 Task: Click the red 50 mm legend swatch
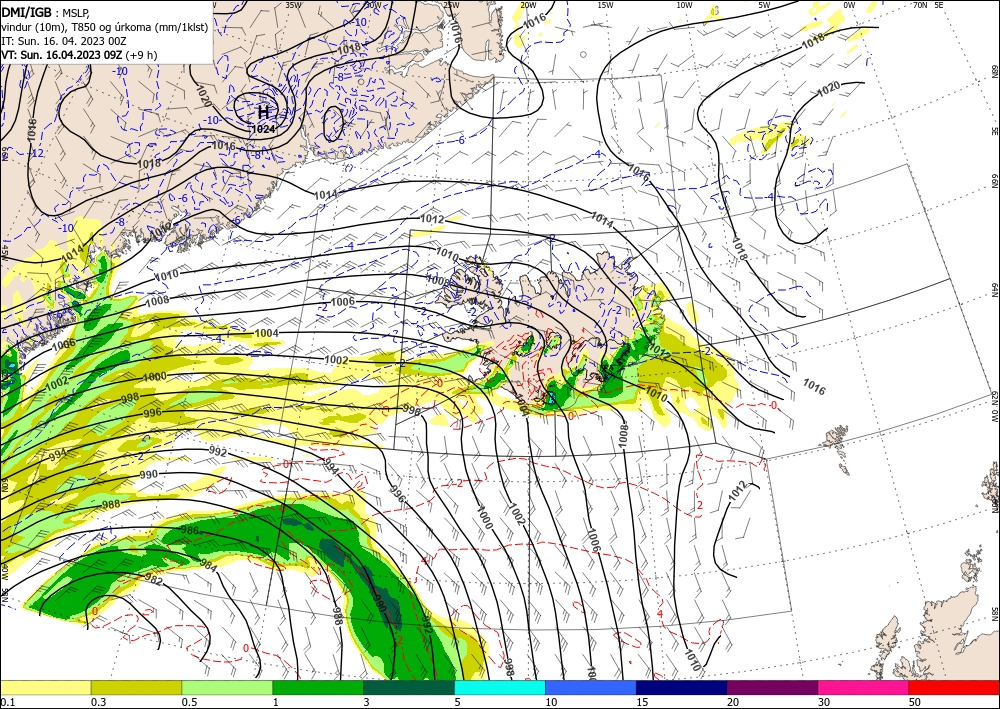[x=954, y=687]
